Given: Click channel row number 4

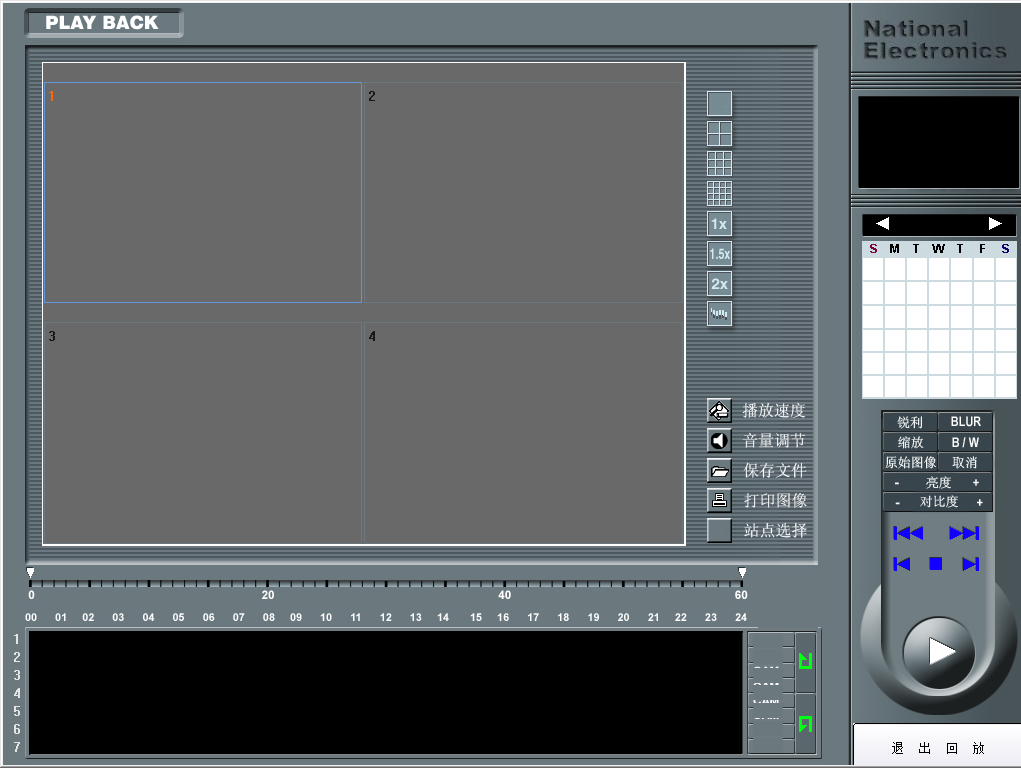Looking at the screenshot, I should click(17, 693).
